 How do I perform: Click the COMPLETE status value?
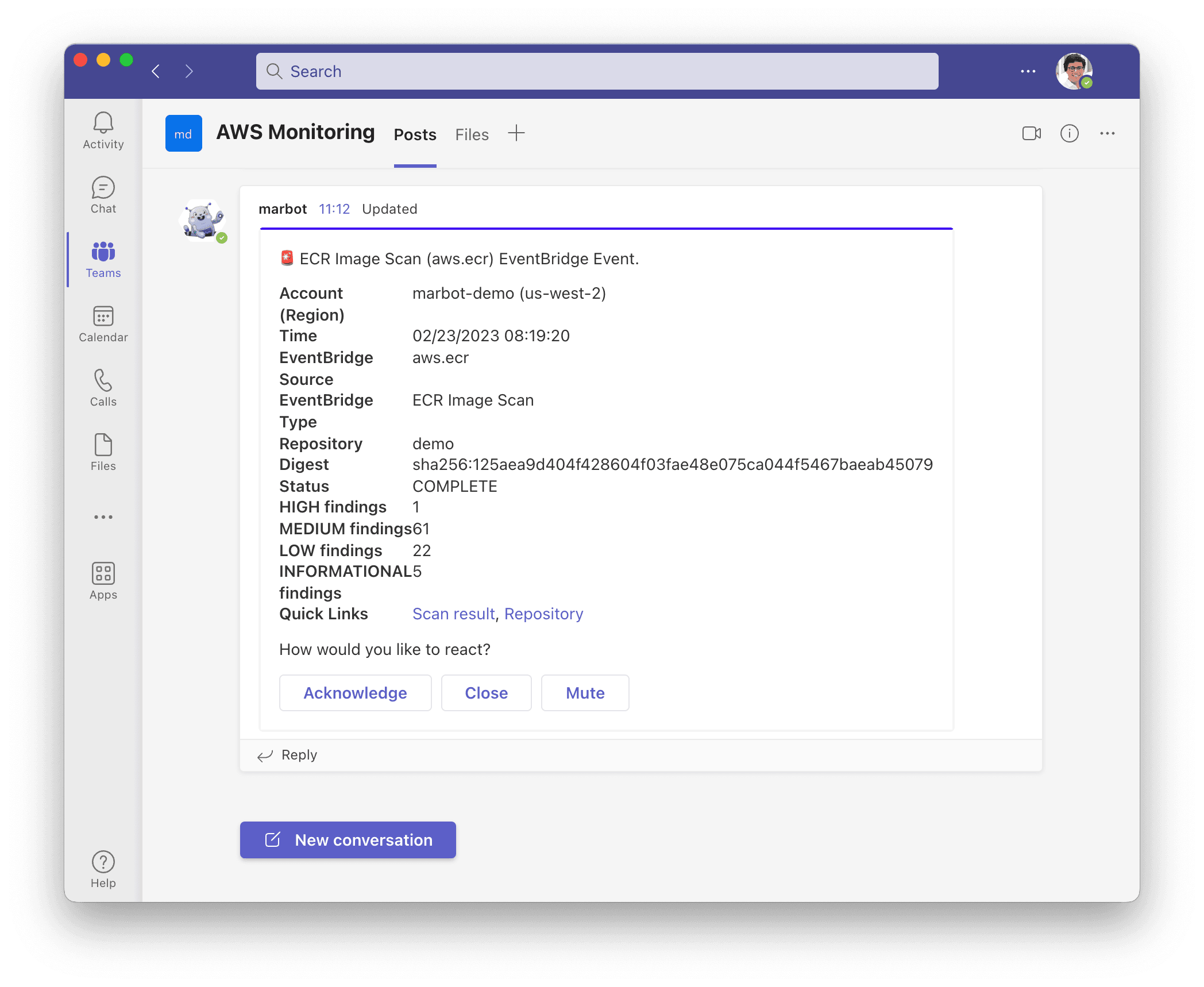pyautogui.click(x=455, y=486)
